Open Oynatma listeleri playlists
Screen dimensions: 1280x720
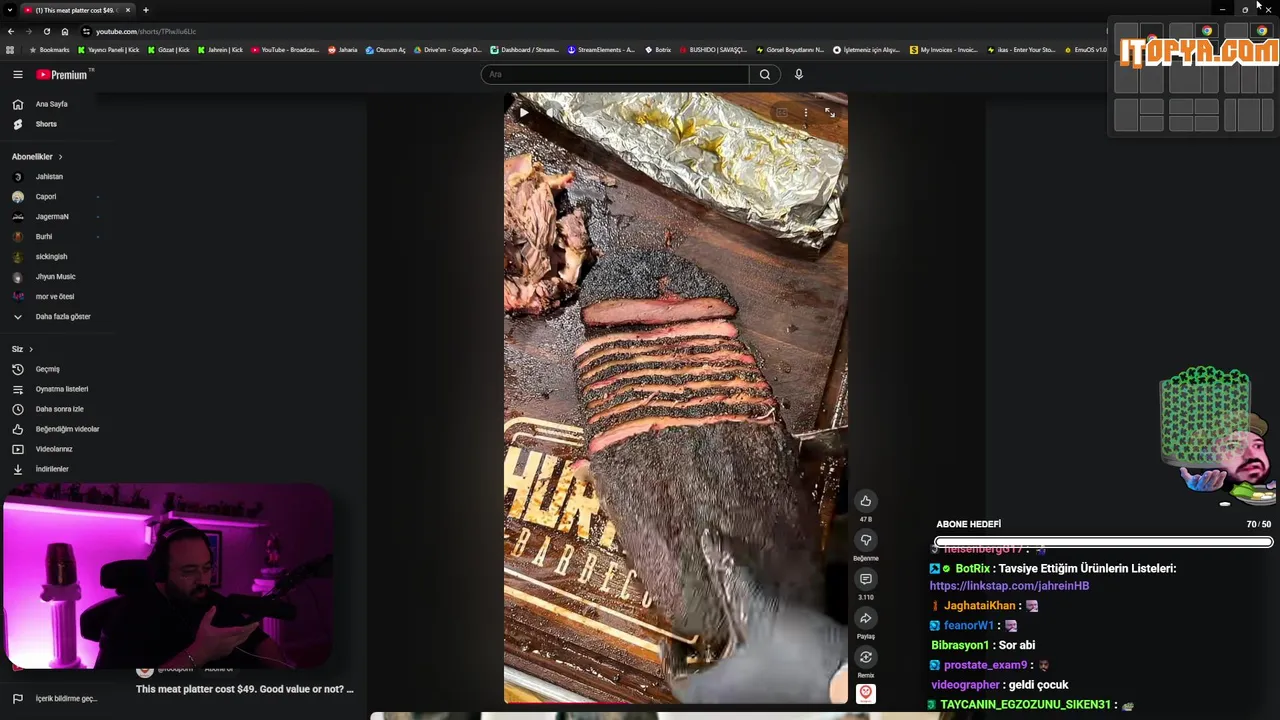62,389
